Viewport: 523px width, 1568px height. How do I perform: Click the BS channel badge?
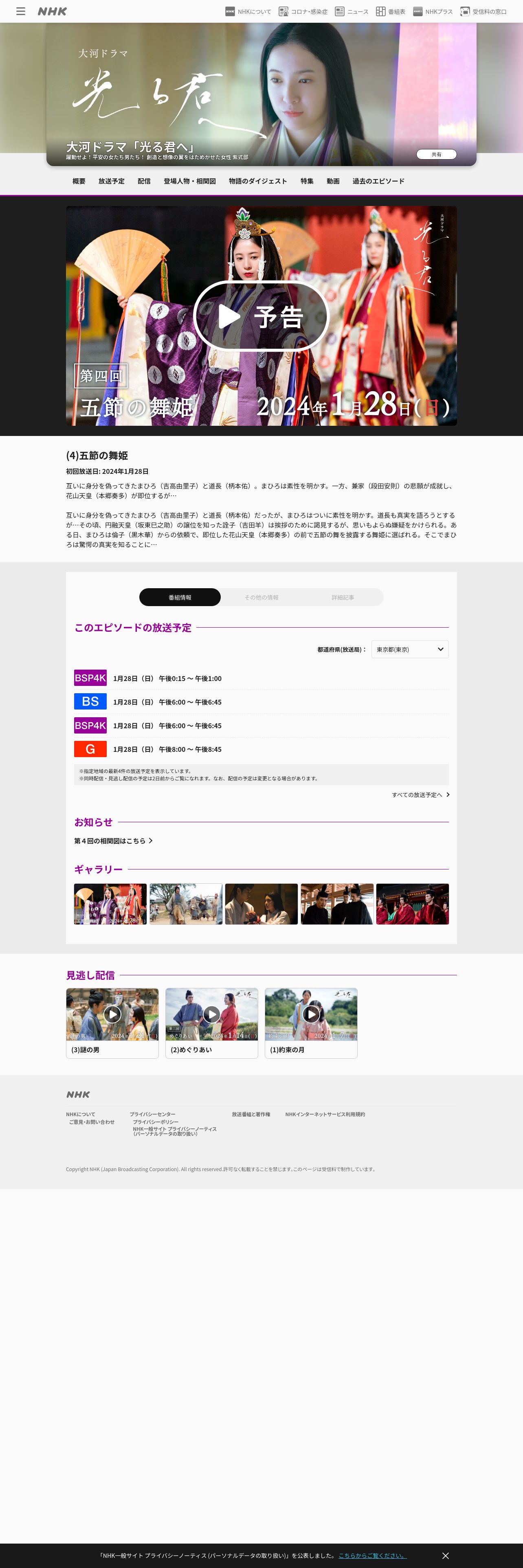coord(90,702)
